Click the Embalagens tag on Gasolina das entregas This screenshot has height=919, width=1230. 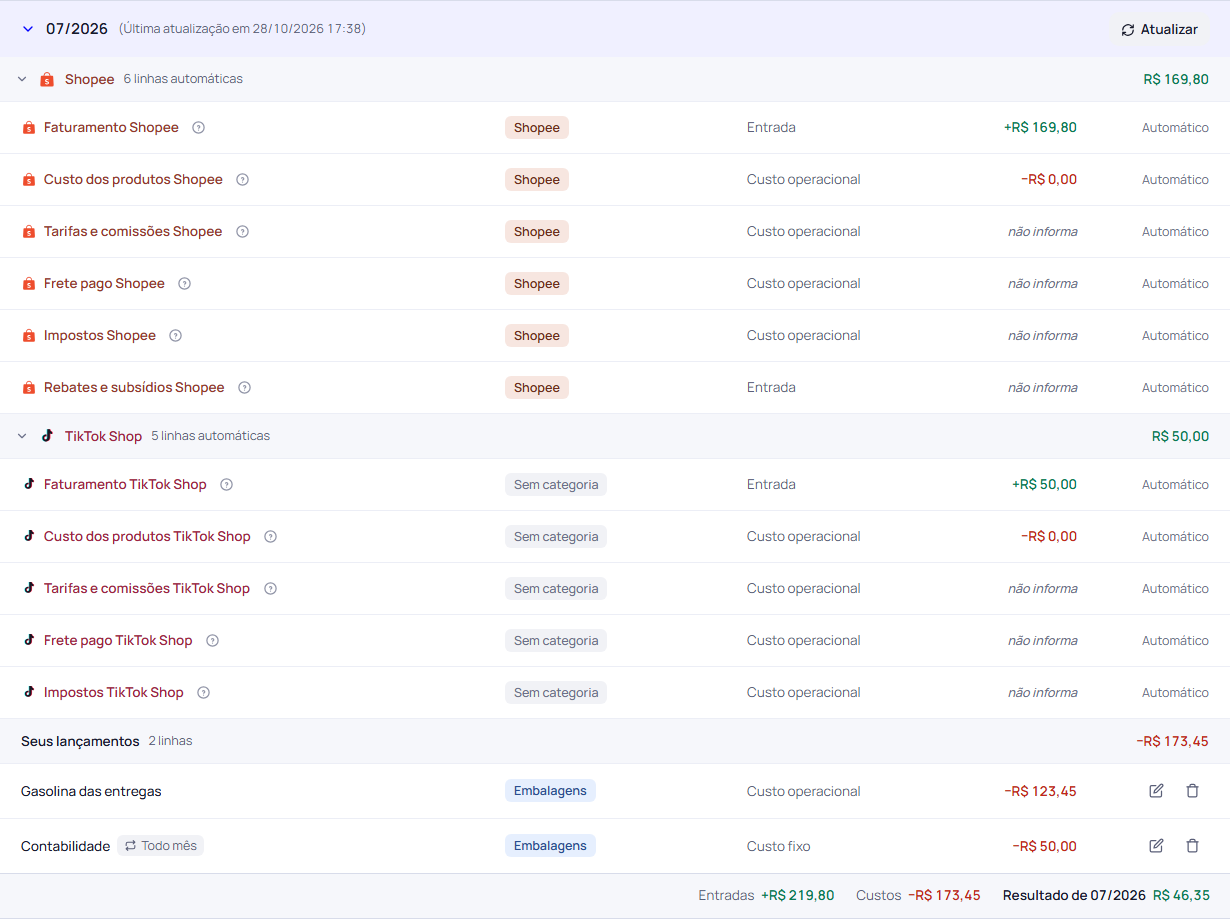(x=550, y=791)
